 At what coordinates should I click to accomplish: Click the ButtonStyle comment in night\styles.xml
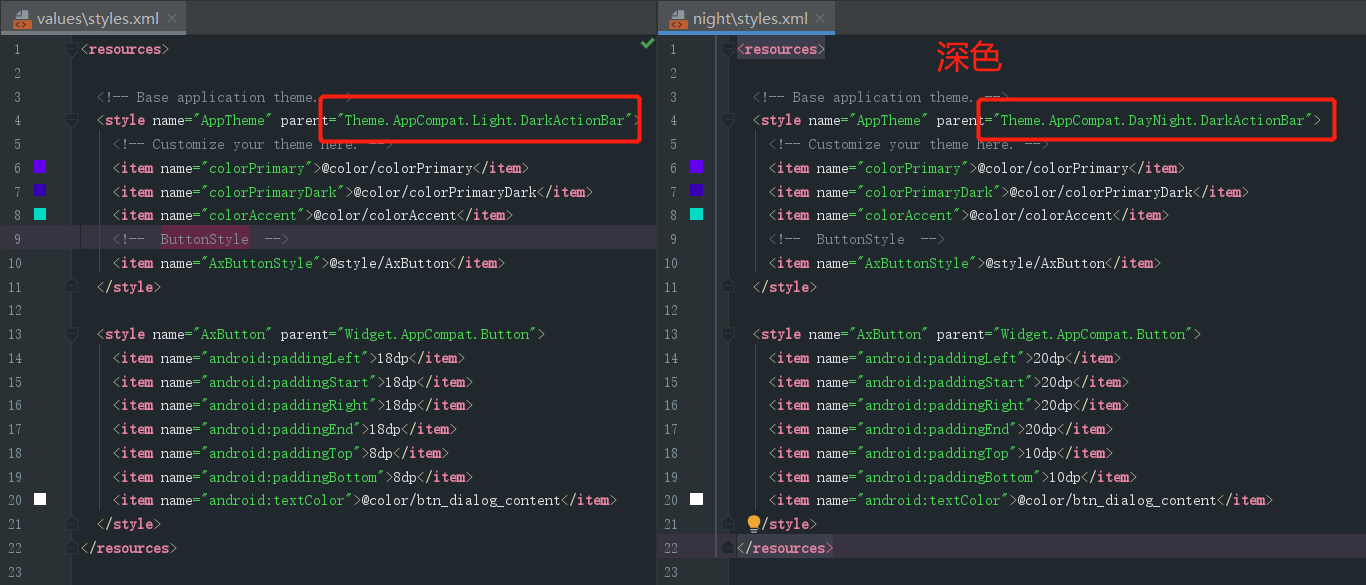click(857, 239)
